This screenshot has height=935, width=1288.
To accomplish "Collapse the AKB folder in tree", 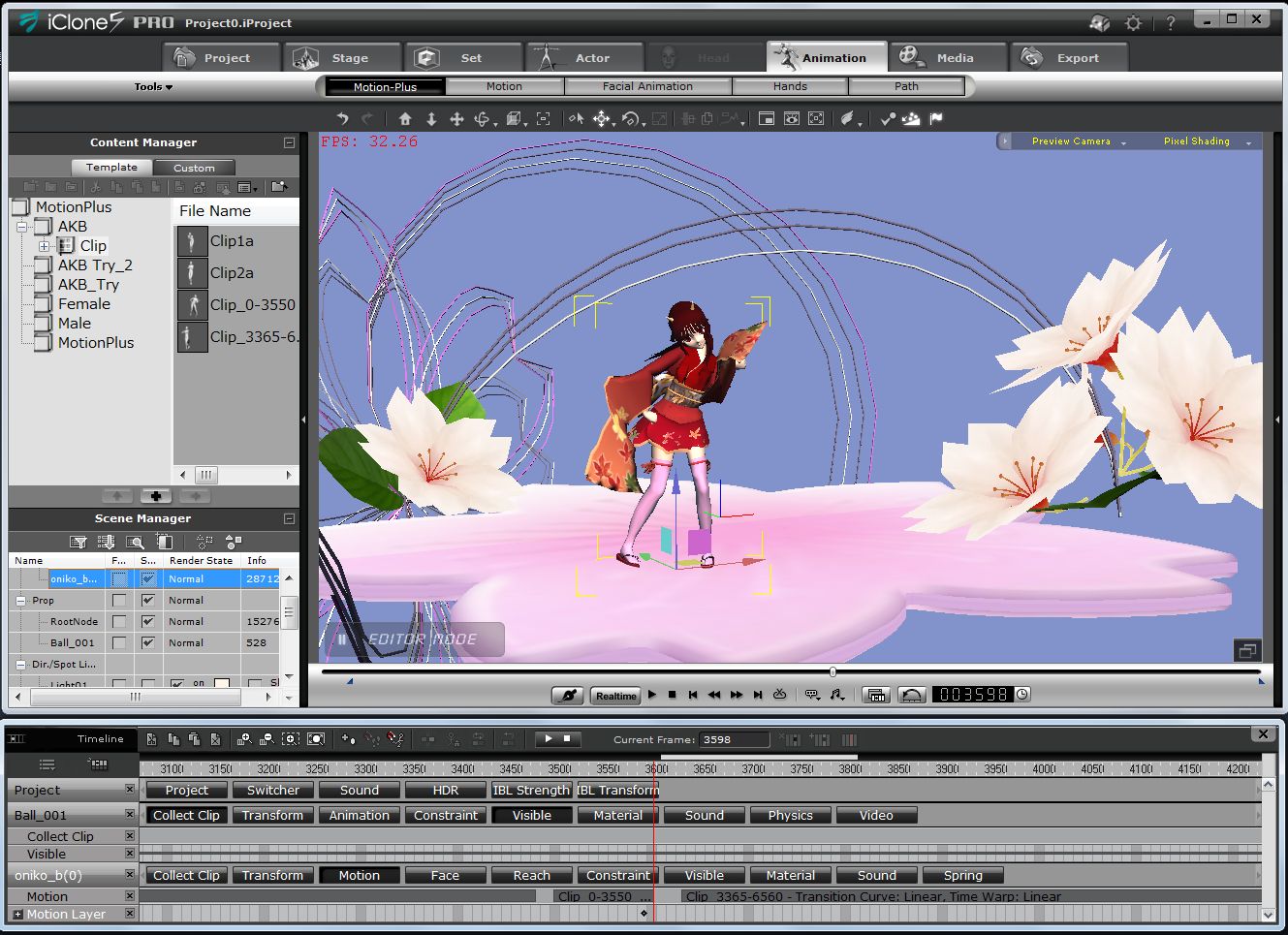I will [x=22, y=227].
